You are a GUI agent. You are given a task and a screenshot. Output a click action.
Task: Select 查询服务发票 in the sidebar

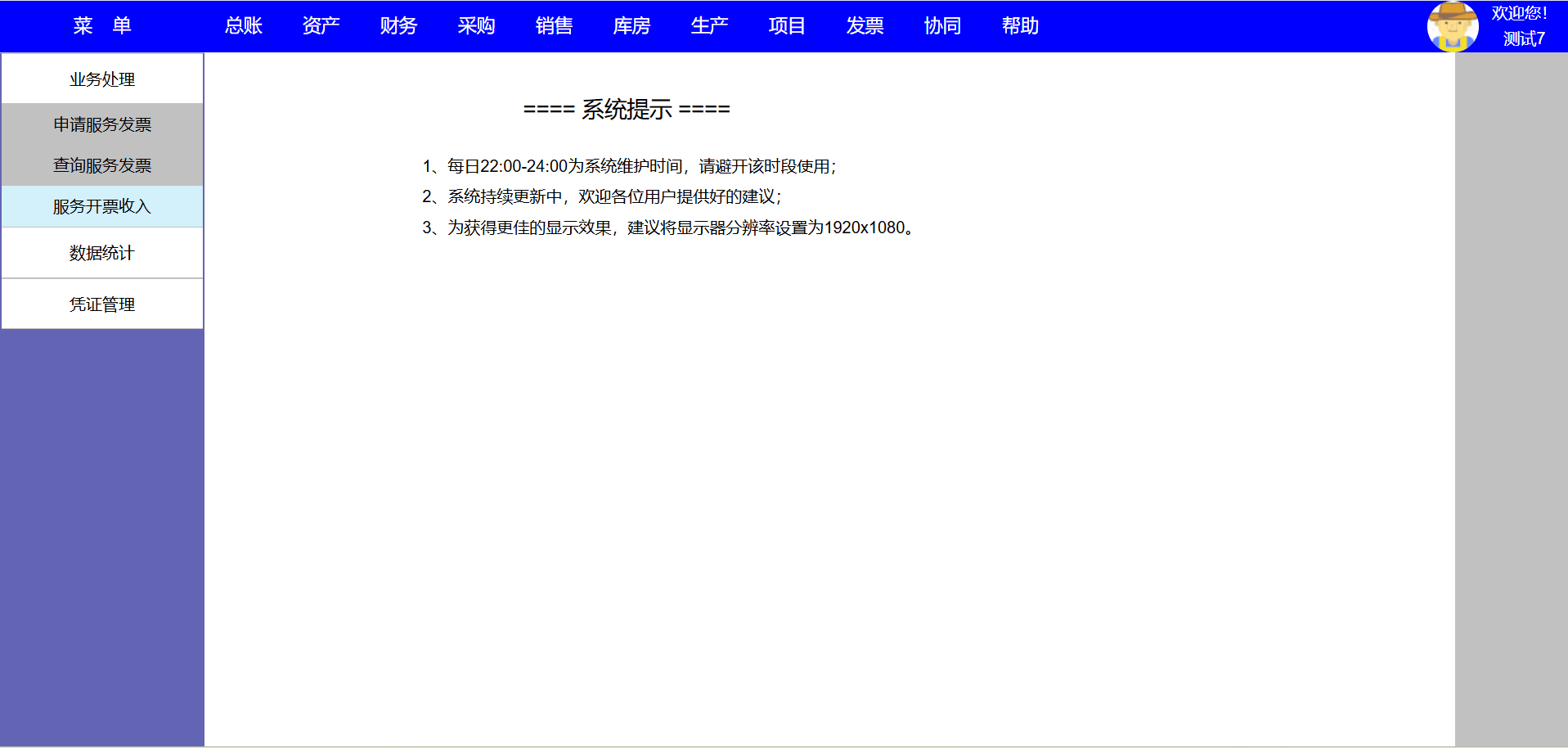tap(102, 165)
